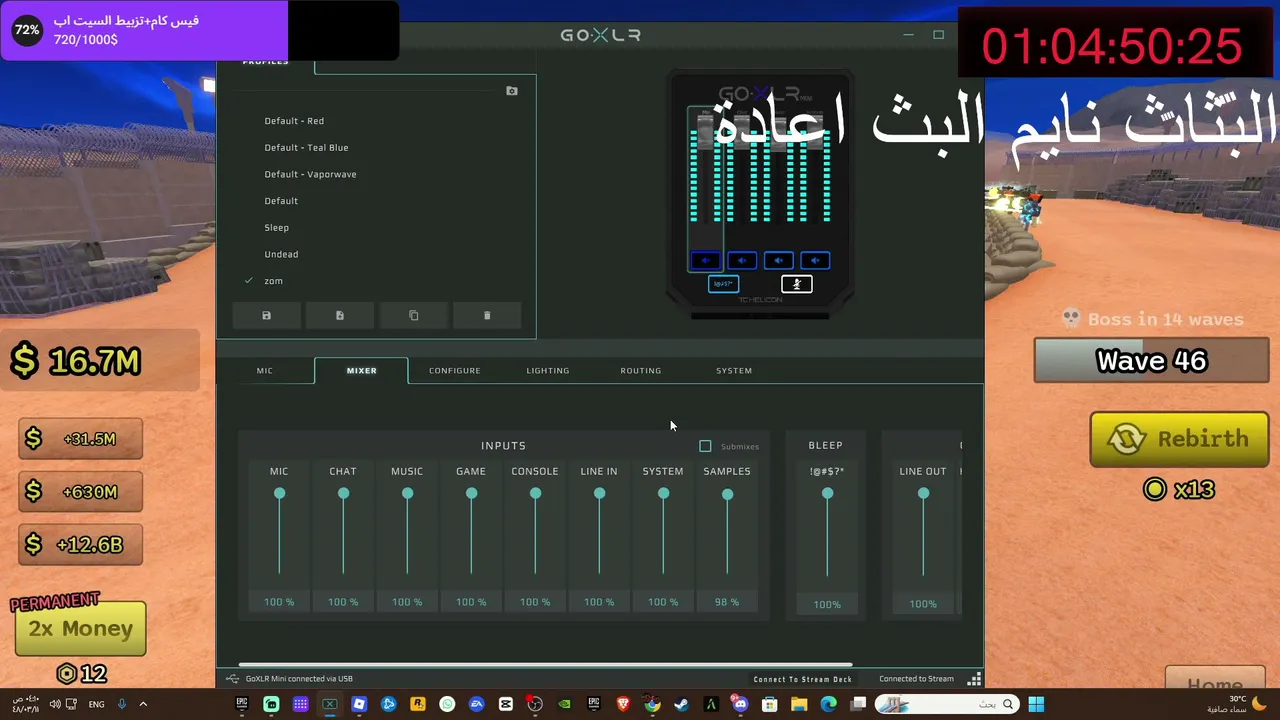Open Rockstar Games Launcher from the taskbar

(418, 704)
